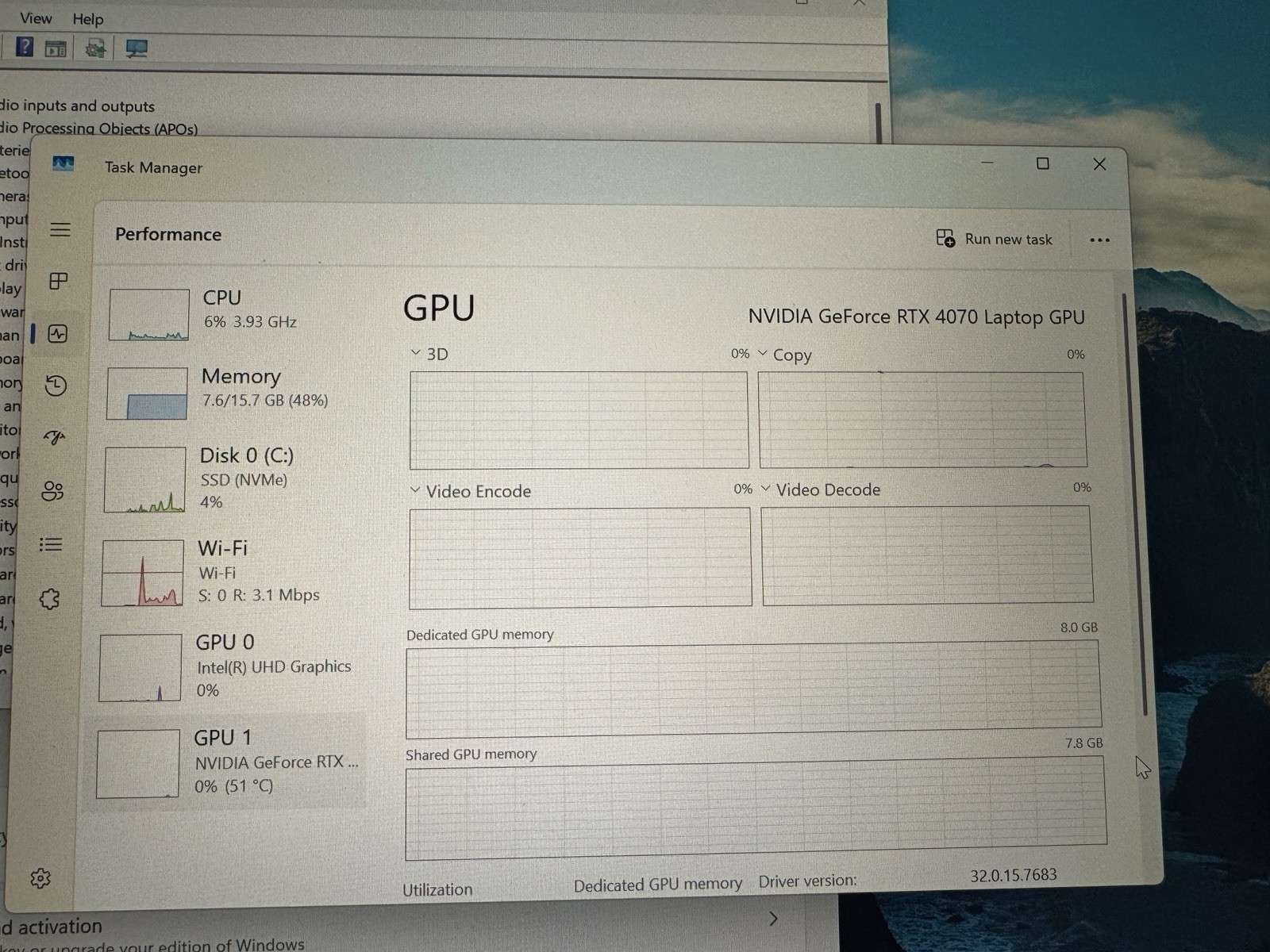This screenshot has width=1270, height=952.
Task: Open the Processes page icon in sidebar
Action: click(x=59, y=281)
